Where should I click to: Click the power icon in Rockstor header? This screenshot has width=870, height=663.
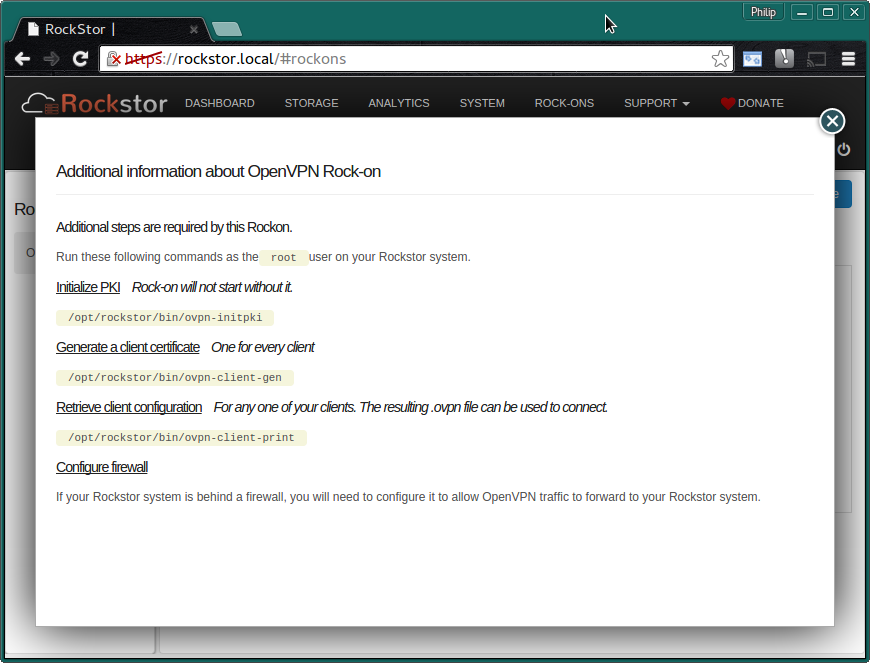(843, 149)
